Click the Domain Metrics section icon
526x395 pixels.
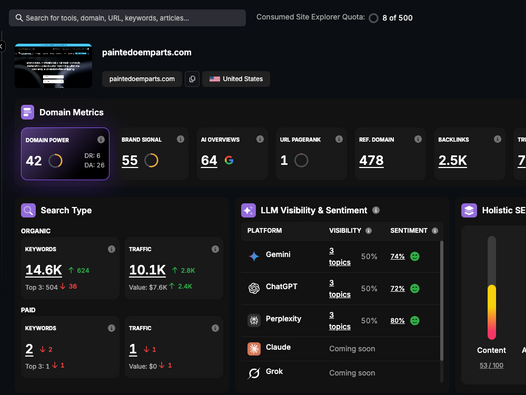point(28,112)
